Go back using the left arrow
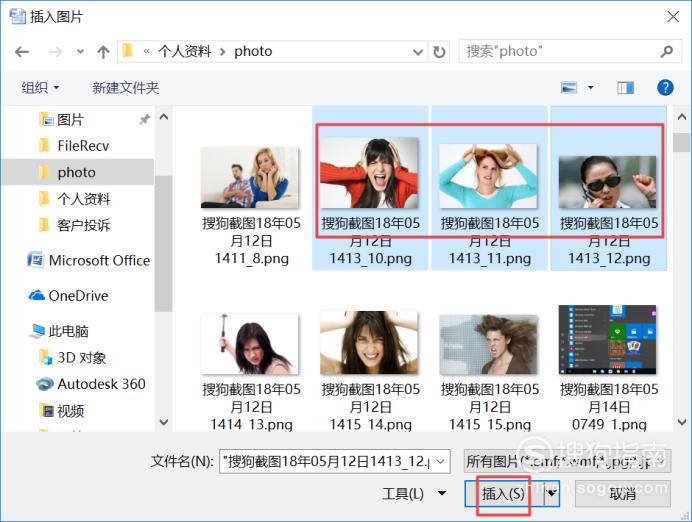This screenshot has height=522, width=692. pos(22,52)
